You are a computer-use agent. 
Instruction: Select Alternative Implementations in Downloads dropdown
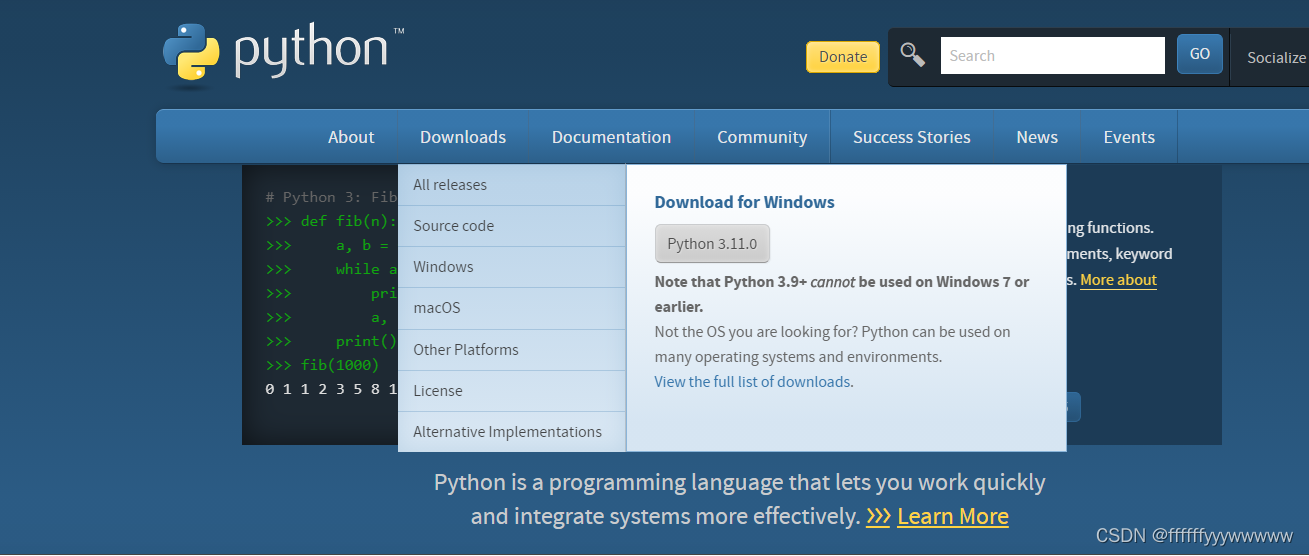(512, 432)
